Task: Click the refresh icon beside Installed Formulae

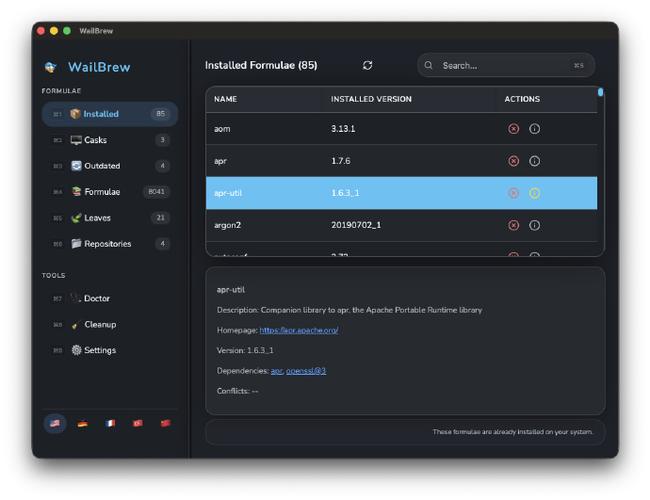Action: click(367, 66)
